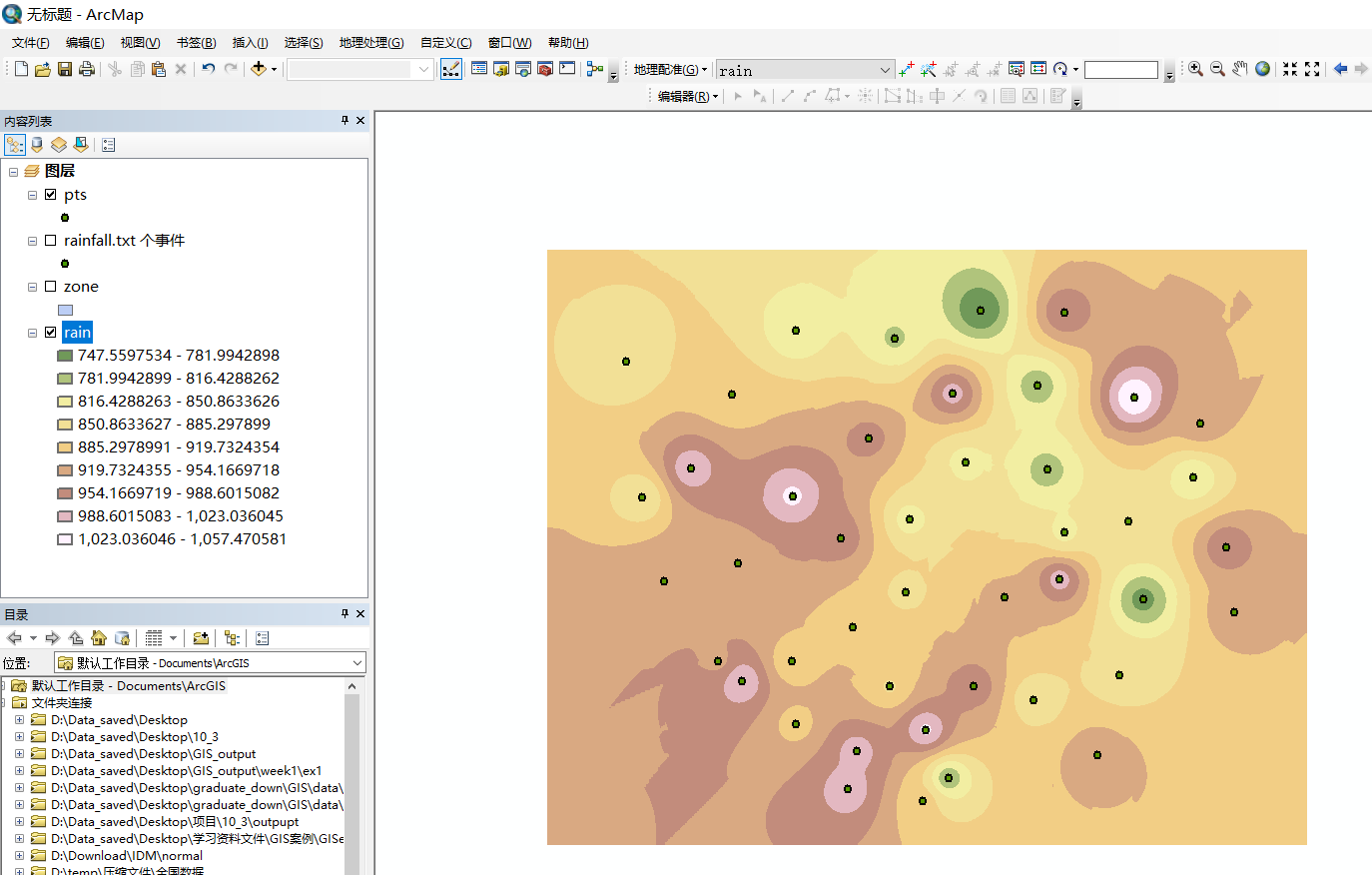Open the Python window icon
This screenshot has height=875, width=1372.
(567, 69)
